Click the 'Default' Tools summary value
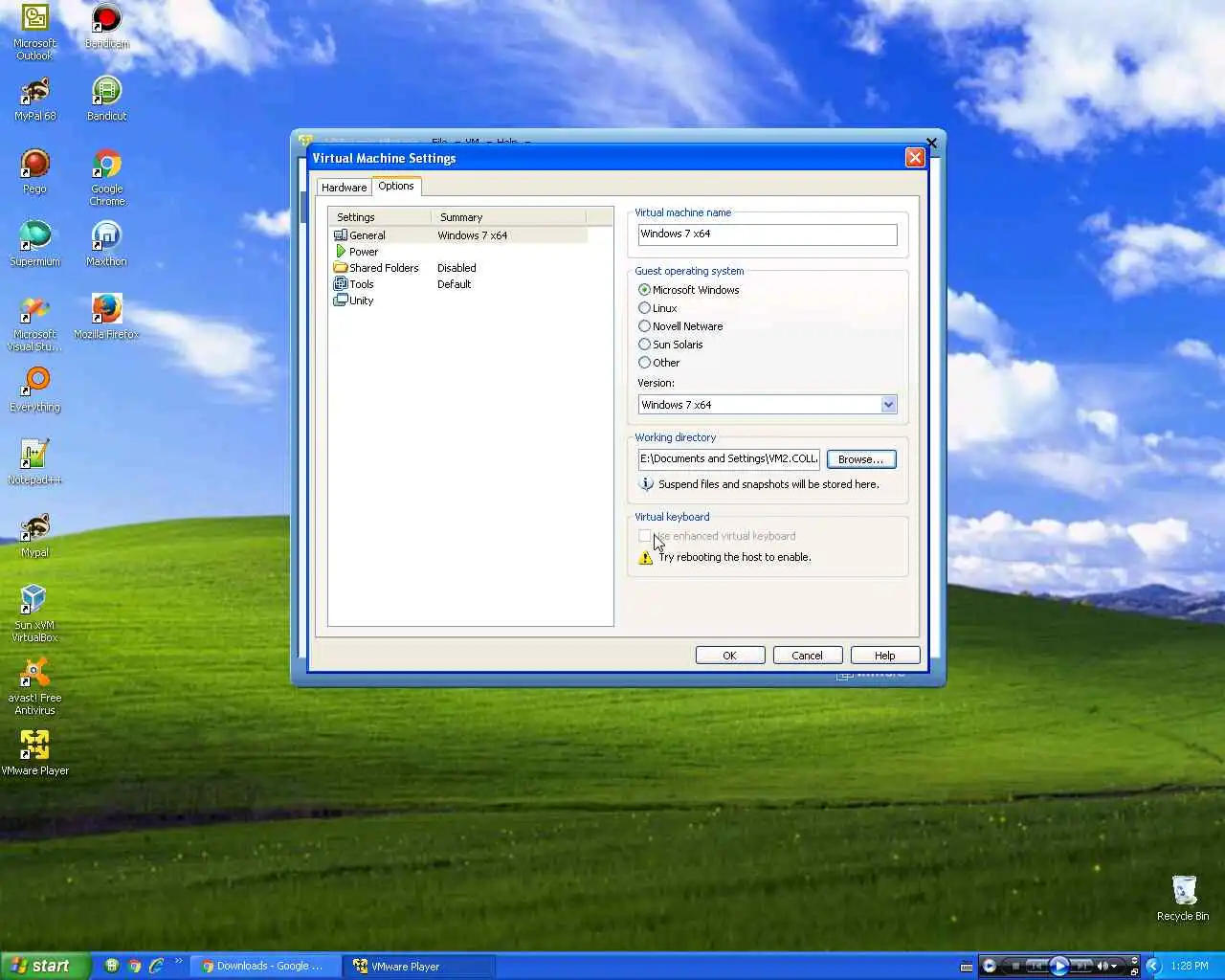Viewport: 1225px width, 980px height. 454,284
